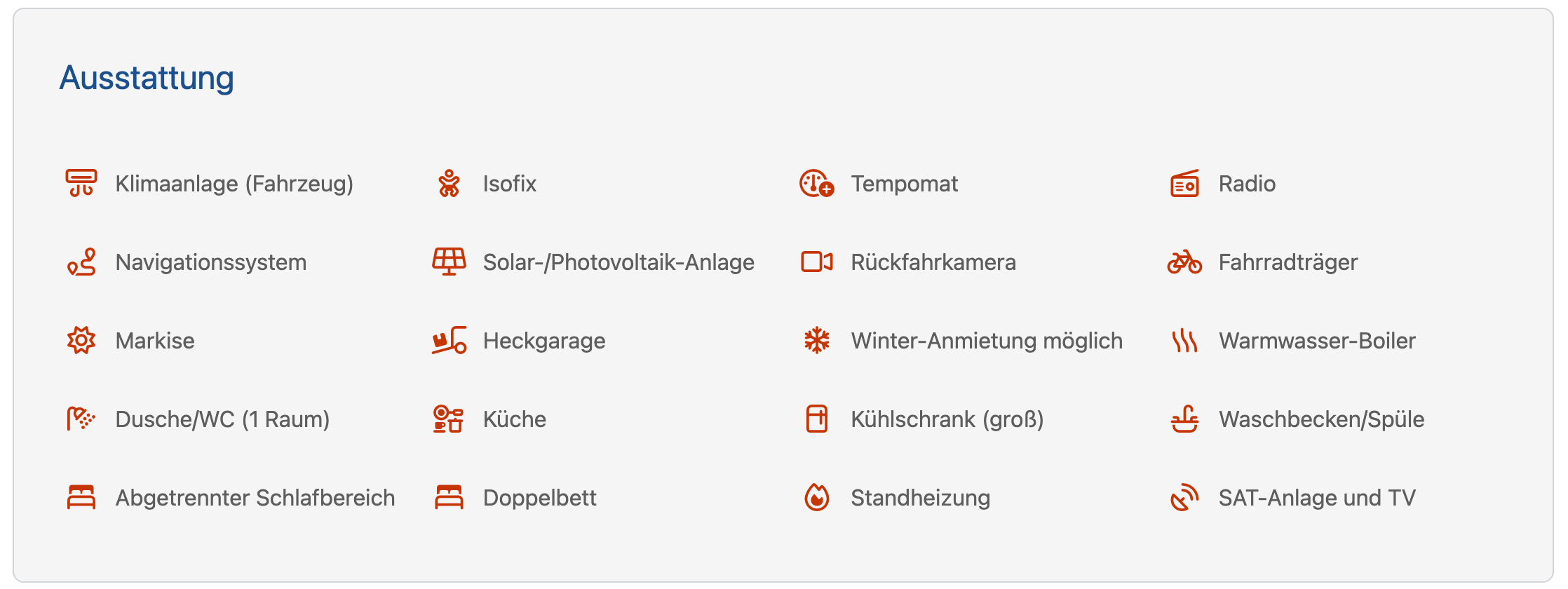Screen dimensions: 1568x589
Task: Click the Doppelbett label
Action: pos(539,498)
